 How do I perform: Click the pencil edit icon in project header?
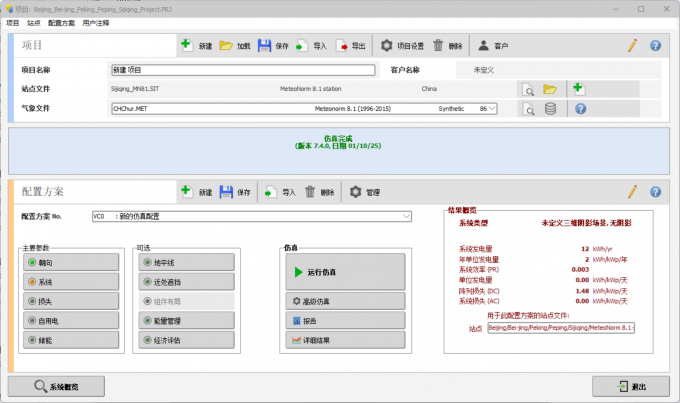(x=632, y=45)
